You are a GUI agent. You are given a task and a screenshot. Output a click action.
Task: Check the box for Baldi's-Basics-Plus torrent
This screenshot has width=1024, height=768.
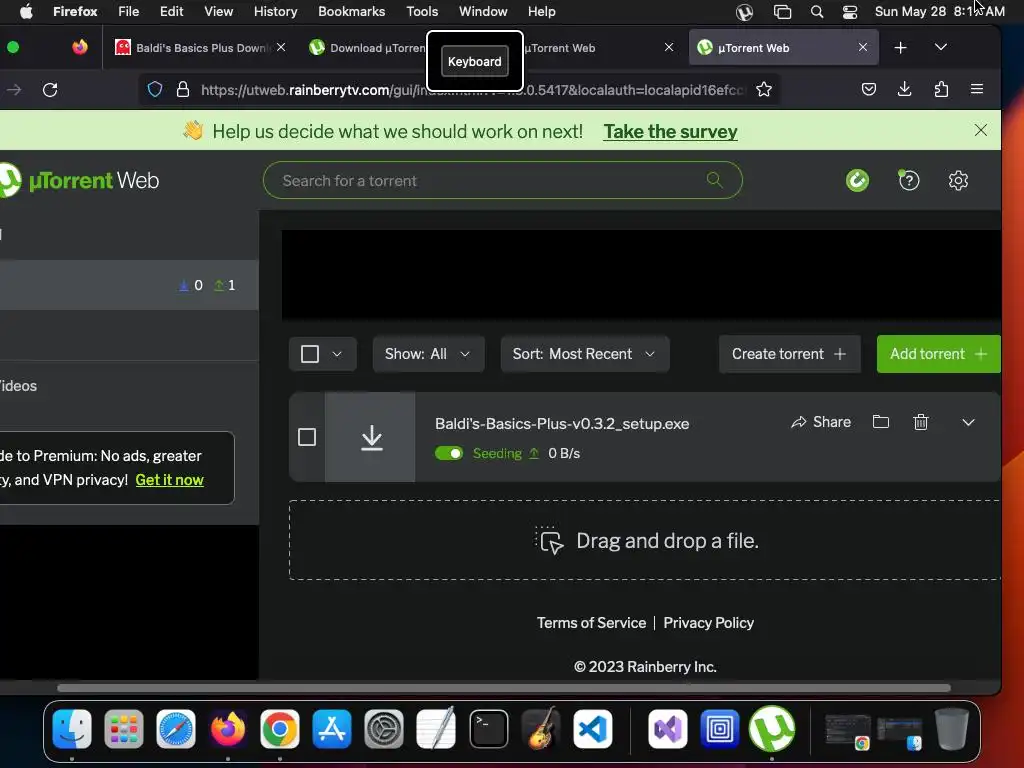click(x=307, y=437)
